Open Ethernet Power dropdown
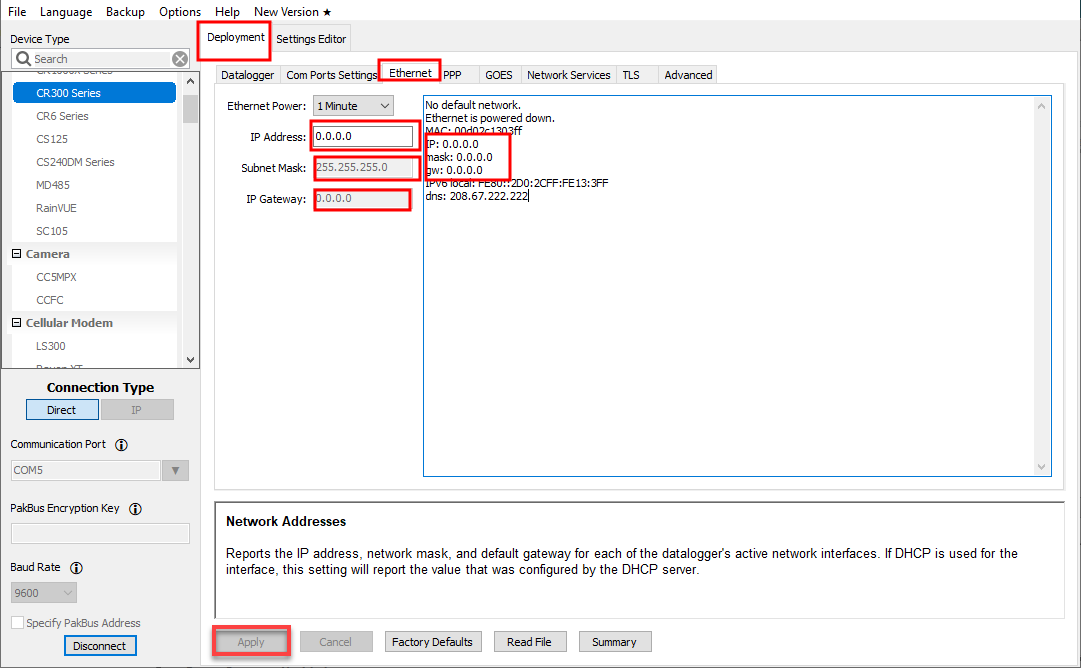This screenshot has width=1081, height=668. [353, 106]
